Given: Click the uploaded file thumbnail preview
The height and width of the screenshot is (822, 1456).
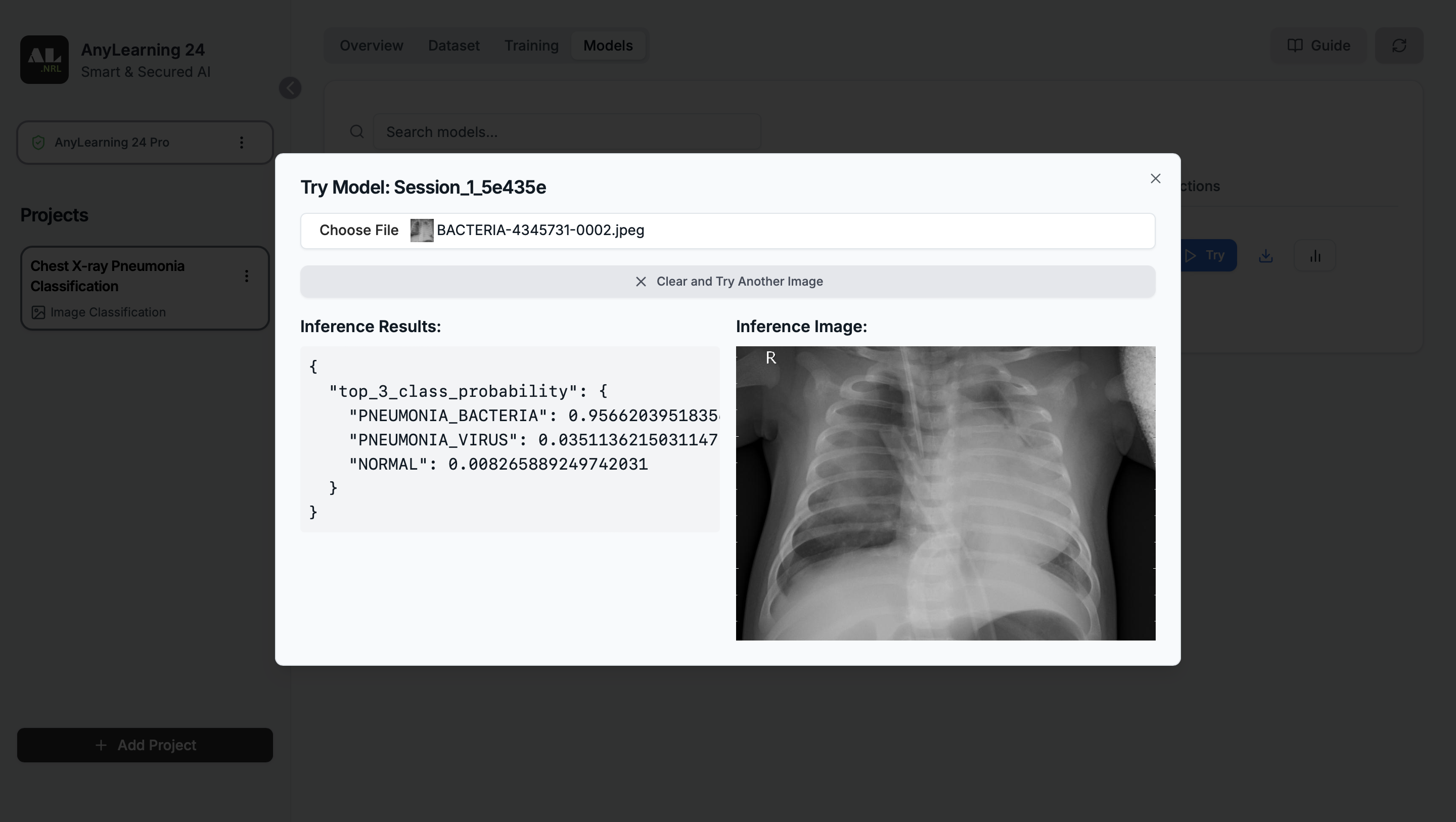Looking at the screenshot, I should tap(422, 230).
